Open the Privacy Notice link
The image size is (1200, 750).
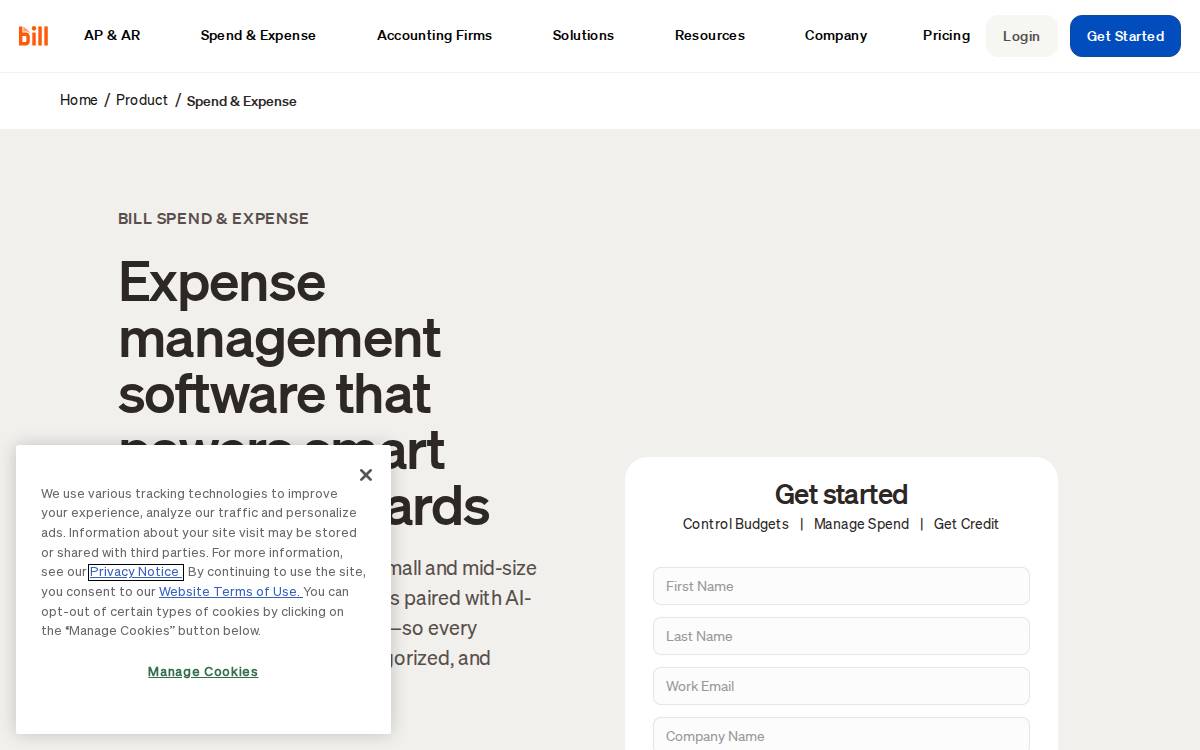pyautogui.click(x=136, y=572)
